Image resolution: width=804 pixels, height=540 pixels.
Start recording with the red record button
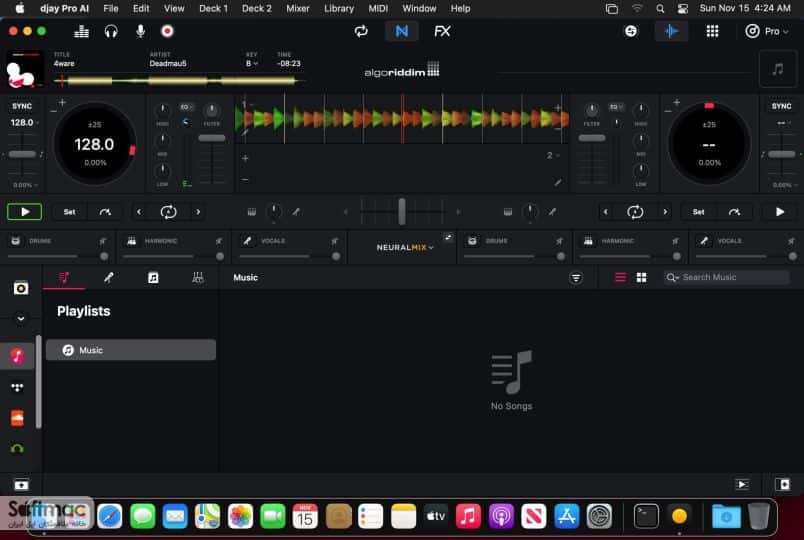click(x=167, y=31)
